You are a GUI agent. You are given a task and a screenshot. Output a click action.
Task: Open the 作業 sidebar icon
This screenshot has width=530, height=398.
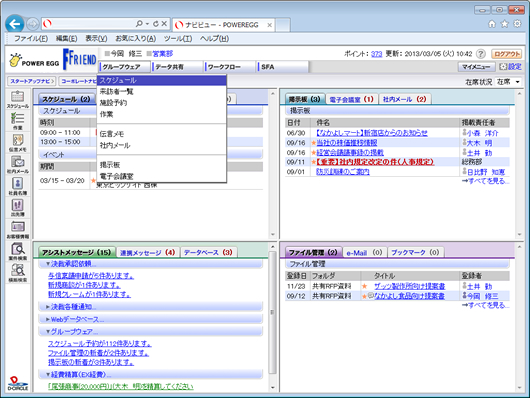18,121
